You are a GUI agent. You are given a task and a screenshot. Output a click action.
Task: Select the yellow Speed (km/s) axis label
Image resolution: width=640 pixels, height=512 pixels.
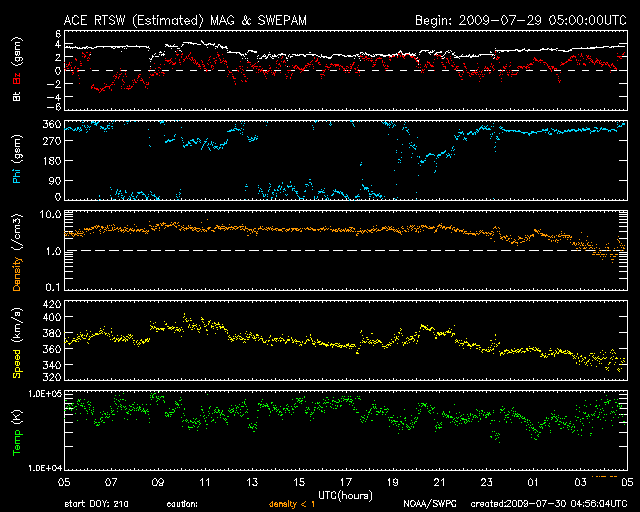(17, 343)
